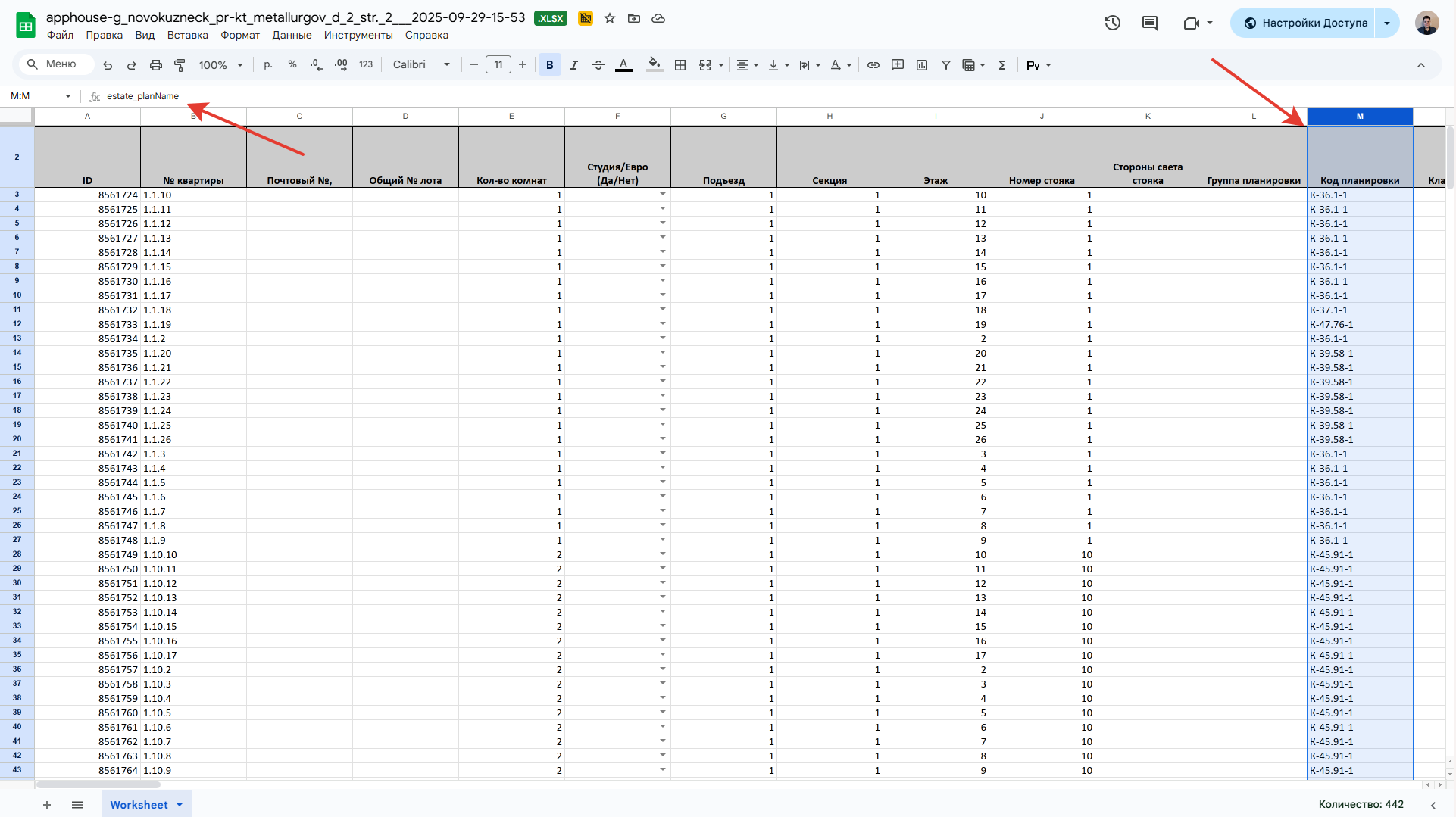Viewport: 1456px width, 817px height.
Task: Open the Calibri font dropdown
Action: point(421,65)
